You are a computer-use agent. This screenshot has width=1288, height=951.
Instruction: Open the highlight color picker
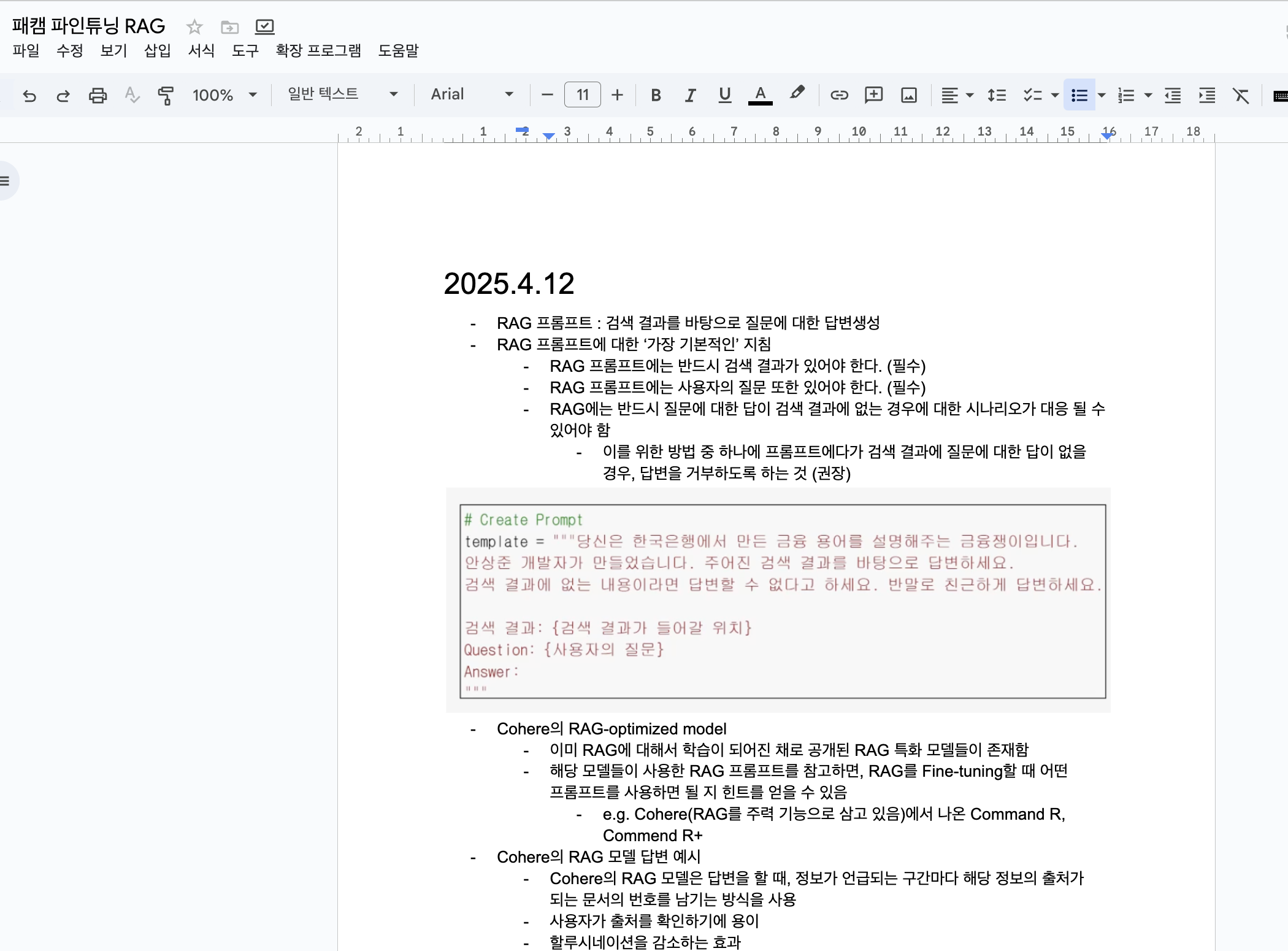coord(797,94)
